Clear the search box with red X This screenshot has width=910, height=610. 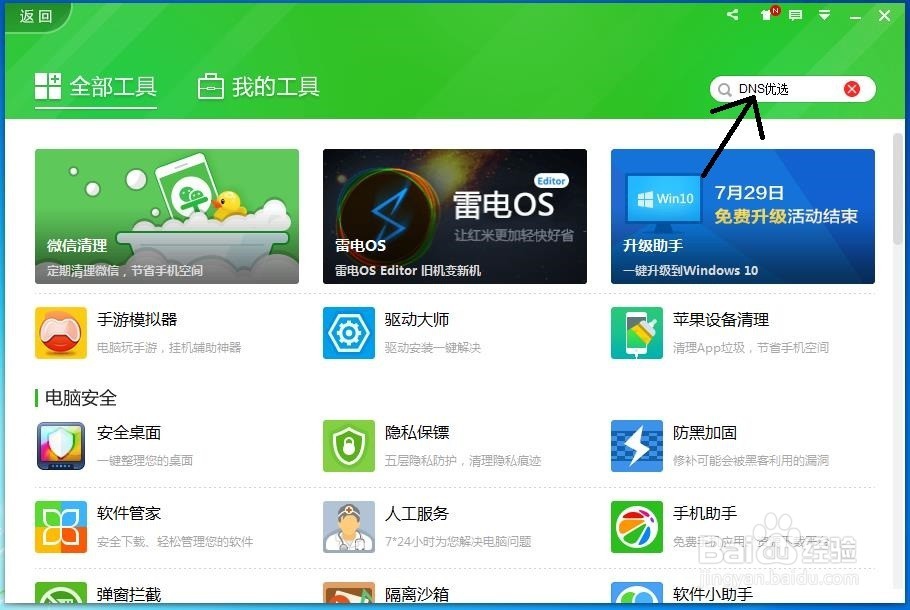[852, 89]
